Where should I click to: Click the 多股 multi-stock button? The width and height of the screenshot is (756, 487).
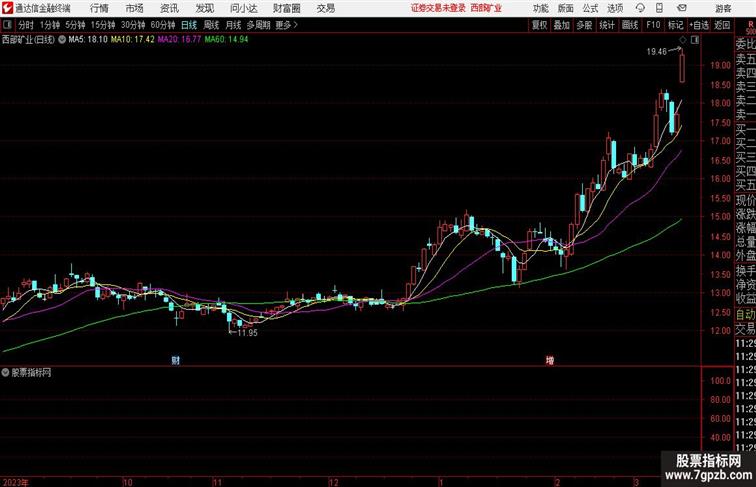[x=584, y=25]
